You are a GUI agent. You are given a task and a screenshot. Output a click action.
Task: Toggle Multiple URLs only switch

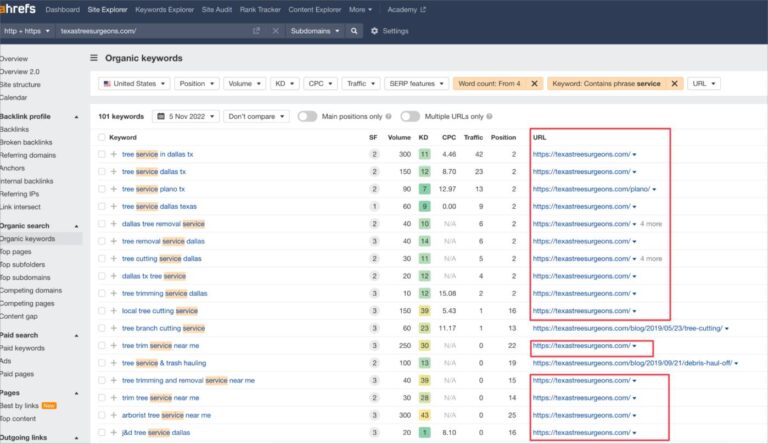(410, 116)
